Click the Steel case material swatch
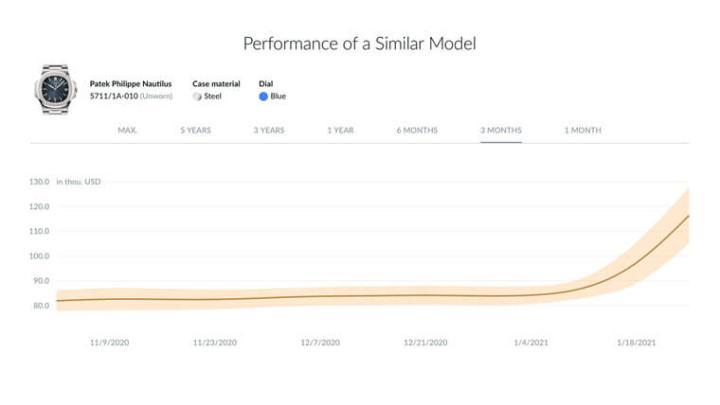Viewport: 720px width, 405px height. click(x=197, y=96)
